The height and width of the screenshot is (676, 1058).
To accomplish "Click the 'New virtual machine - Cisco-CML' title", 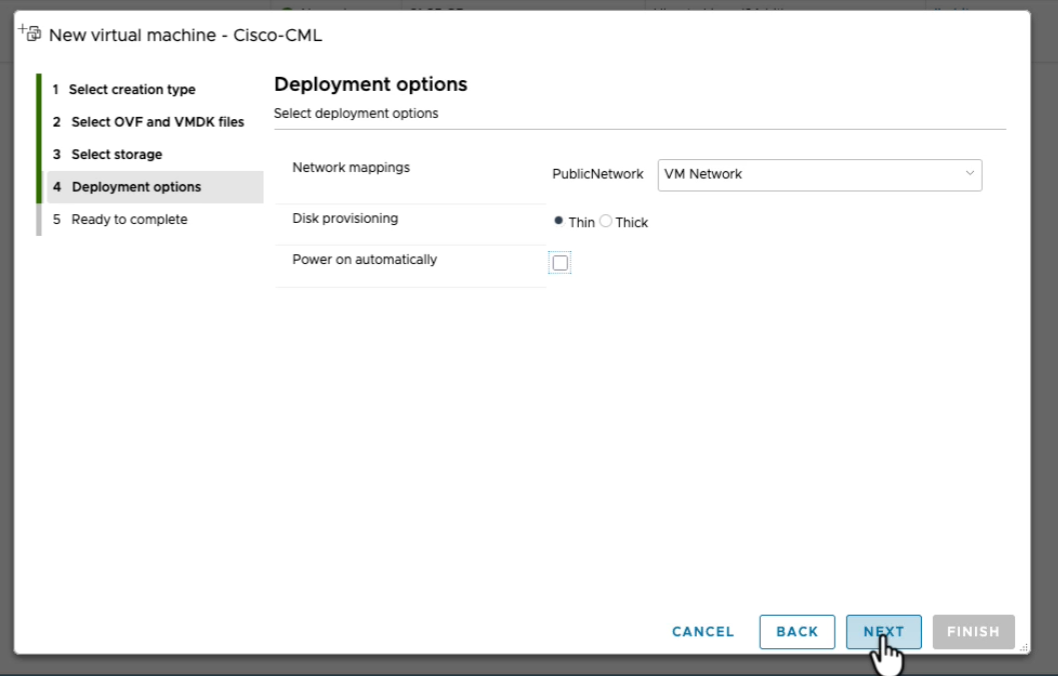I will pos(185,35).
